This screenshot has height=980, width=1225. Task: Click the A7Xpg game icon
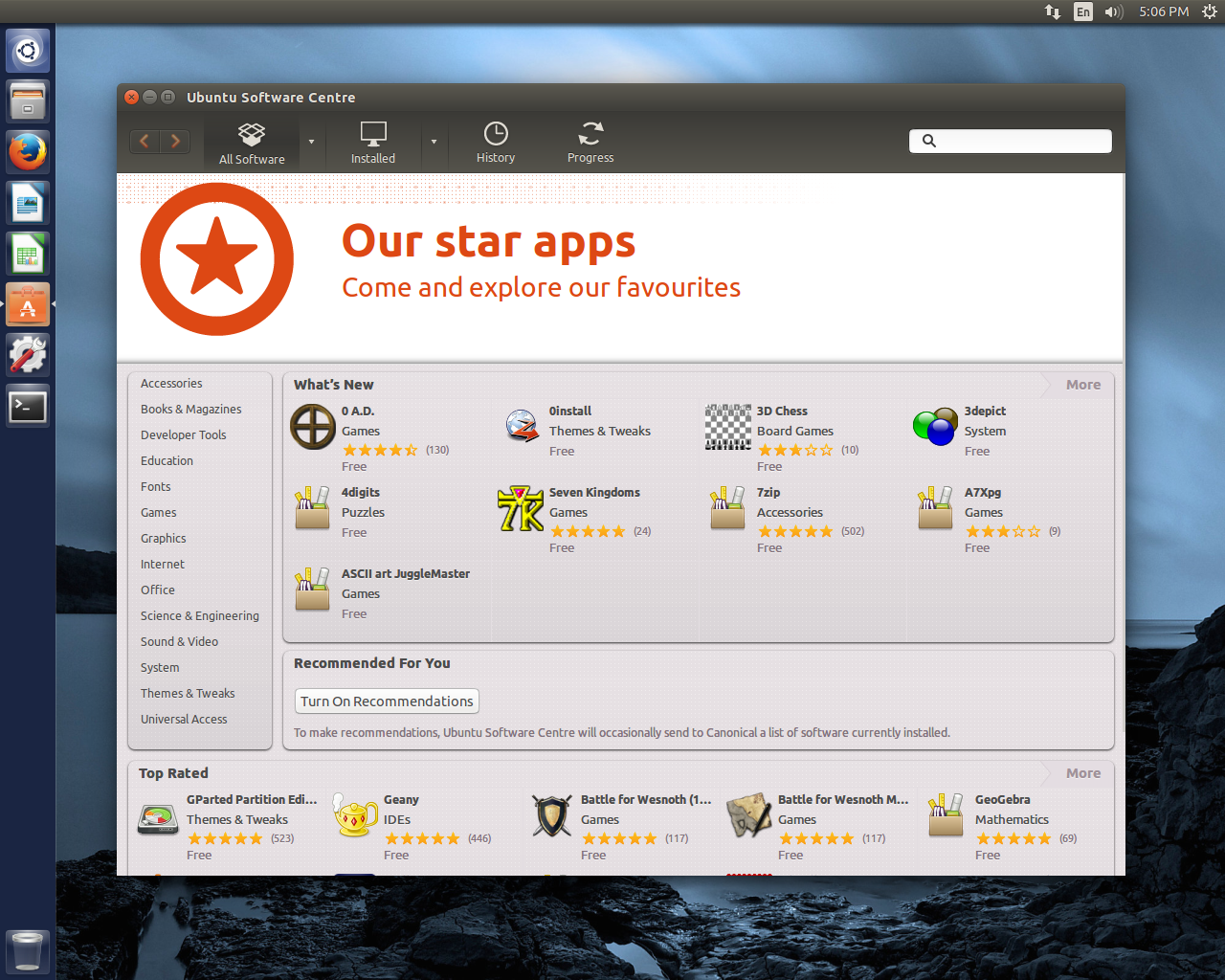click(935, 508)
